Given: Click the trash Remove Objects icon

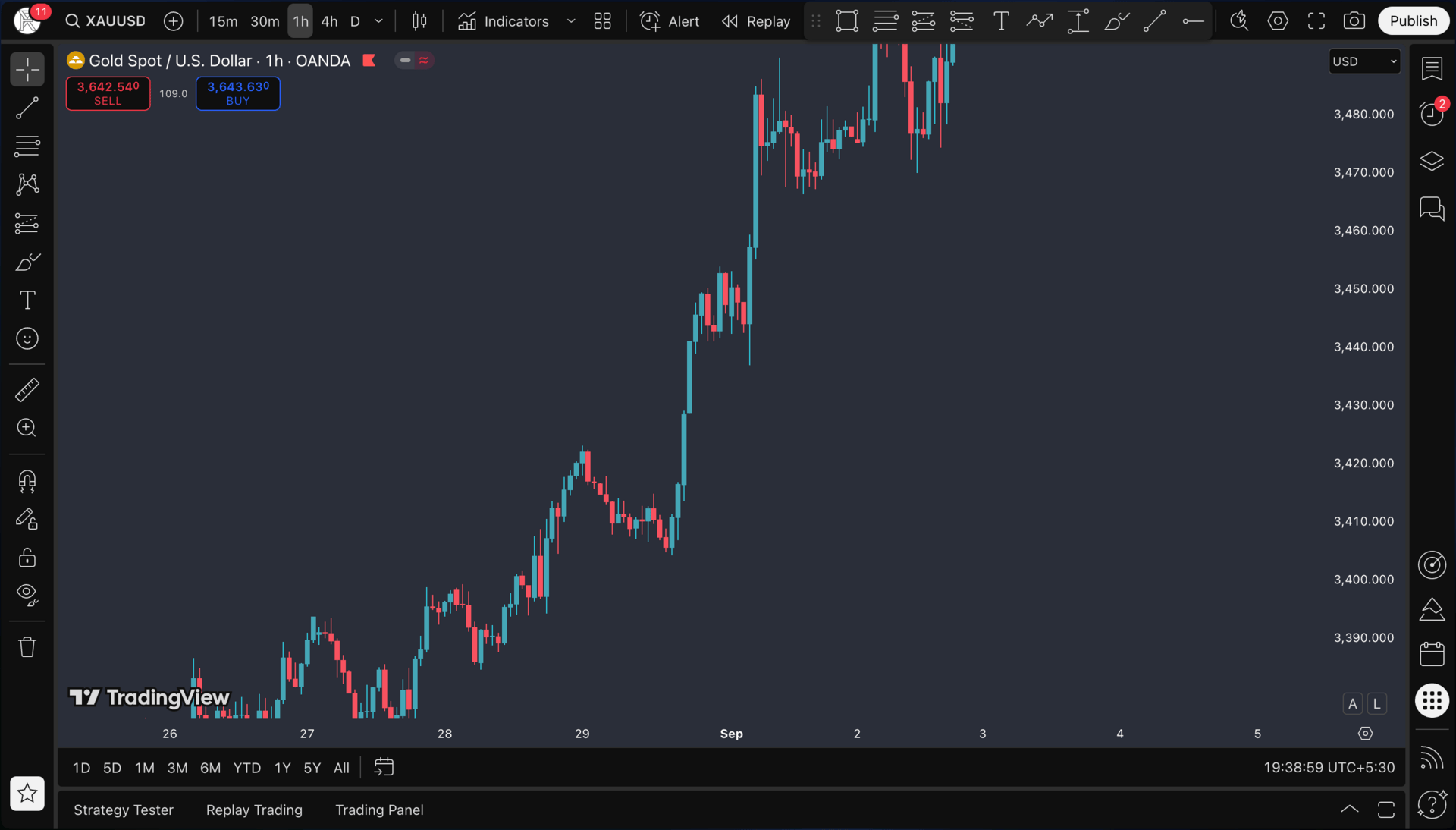Looking at the screenshot, I should pos(27,647).
